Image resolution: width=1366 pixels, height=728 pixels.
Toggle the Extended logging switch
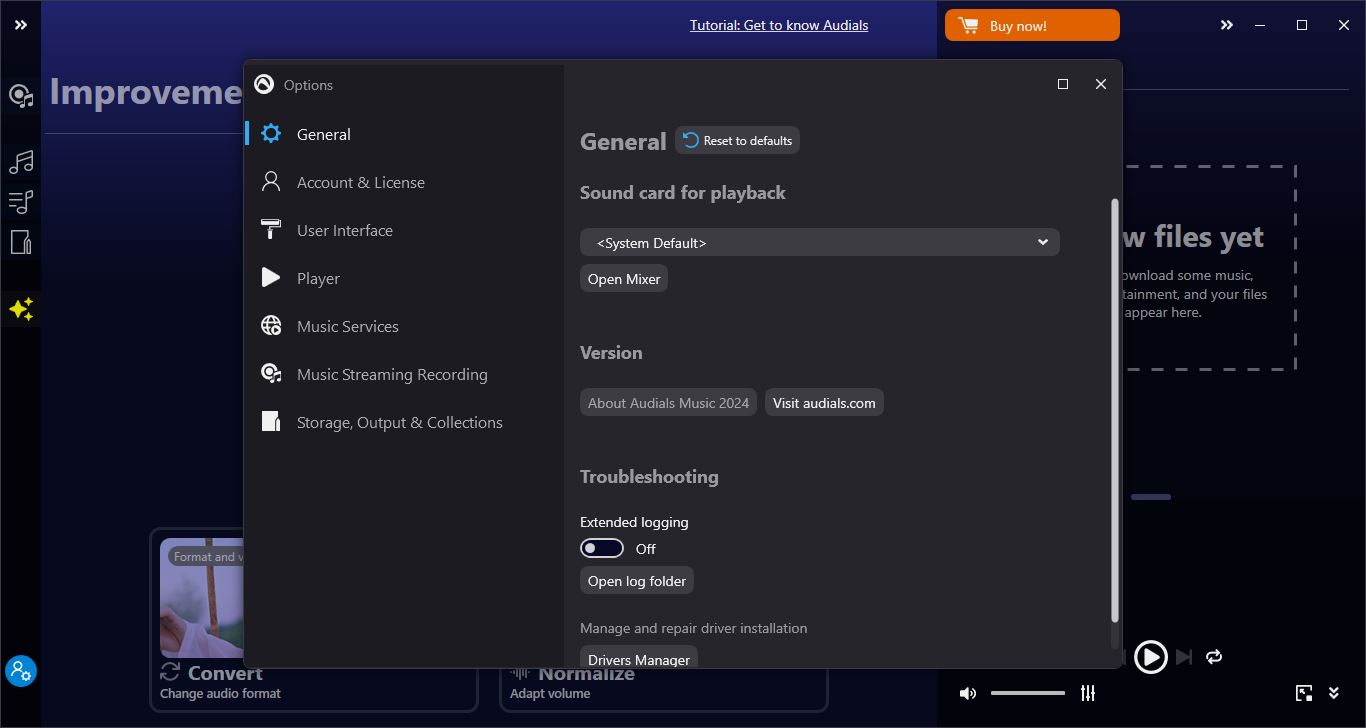(x=602, y=548)
